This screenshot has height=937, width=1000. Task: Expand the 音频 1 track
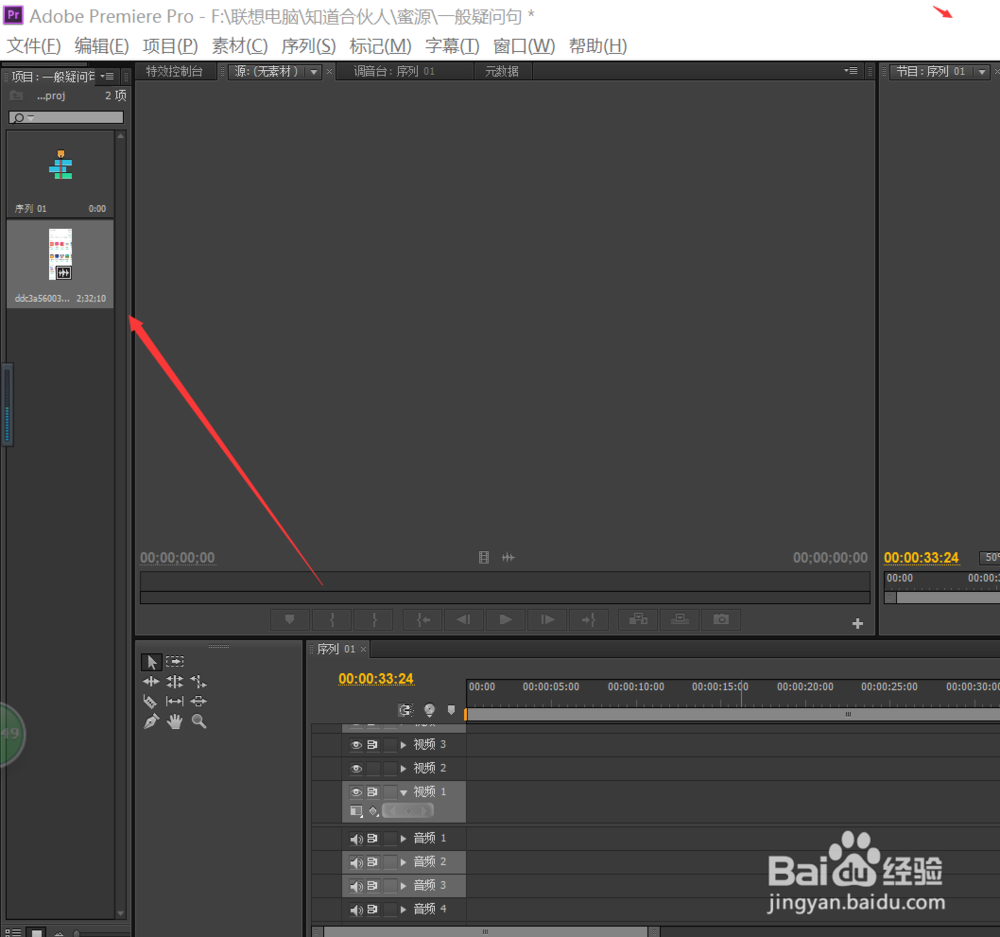coord(403,839)
